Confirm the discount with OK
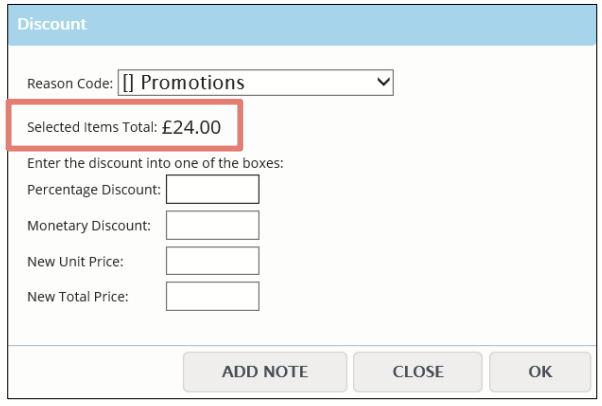602x406 pixels. (x=540, y=372)
